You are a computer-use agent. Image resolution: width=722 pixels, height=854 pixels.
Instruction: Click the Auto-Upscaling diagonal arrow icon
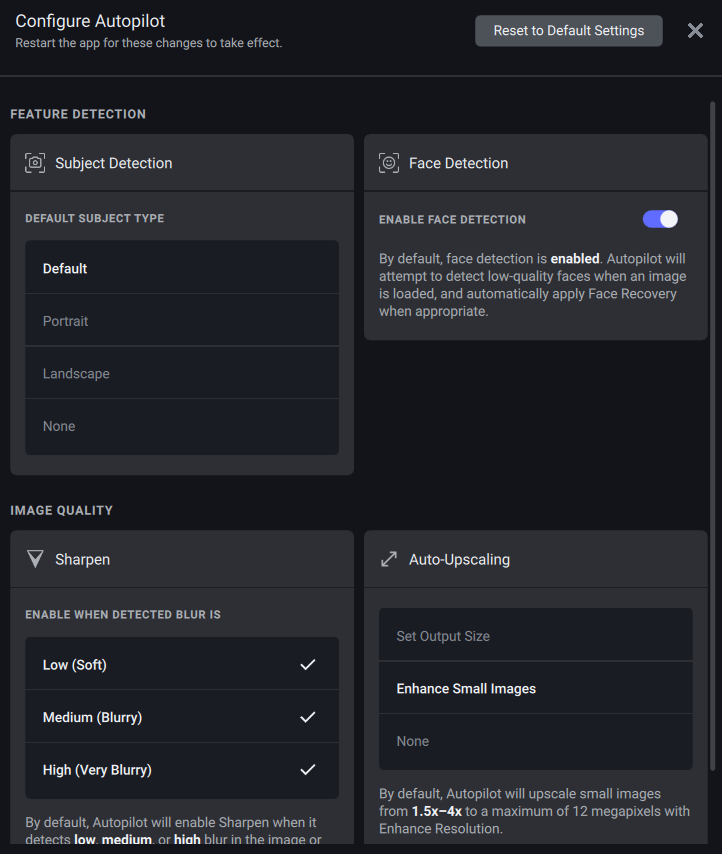pos(389,559)
